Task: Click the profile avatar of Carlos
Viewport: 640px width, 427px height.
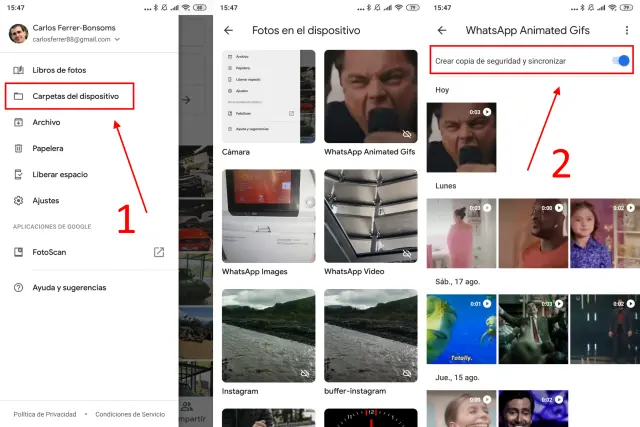Action: (18, 33)
